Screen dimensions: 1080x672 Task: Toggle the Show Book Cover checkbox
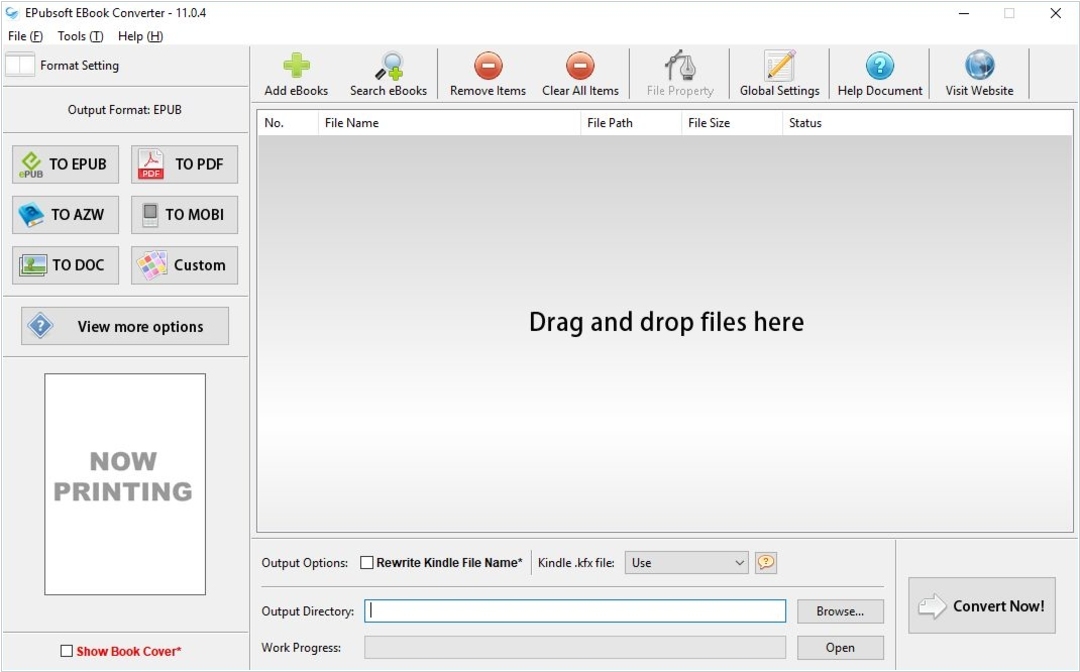67,651
